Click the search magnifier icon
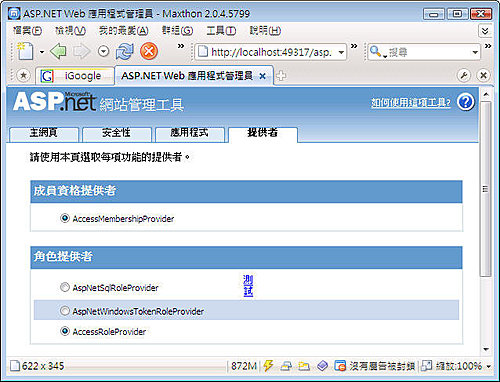The image size is (500, 382). click(x=376, y=52)
